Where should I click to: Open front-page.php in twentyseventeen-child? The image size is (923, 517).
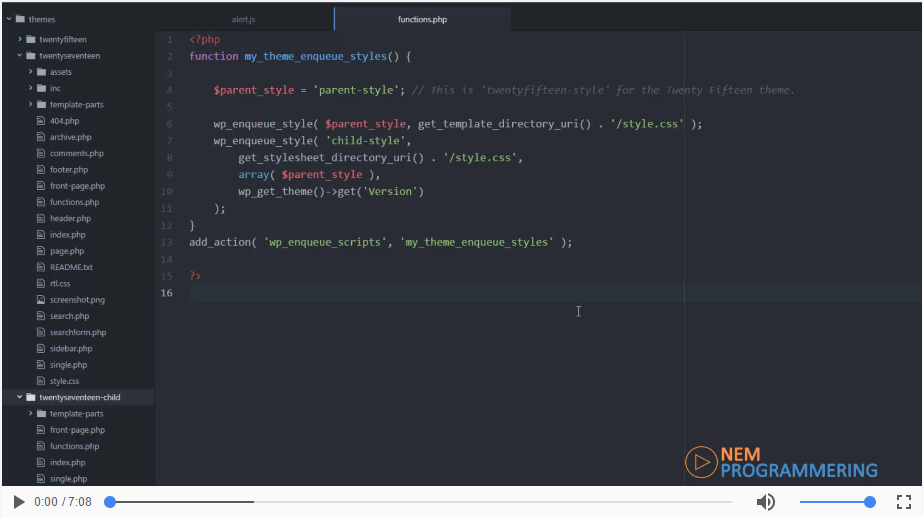click(x=77, y=430)
